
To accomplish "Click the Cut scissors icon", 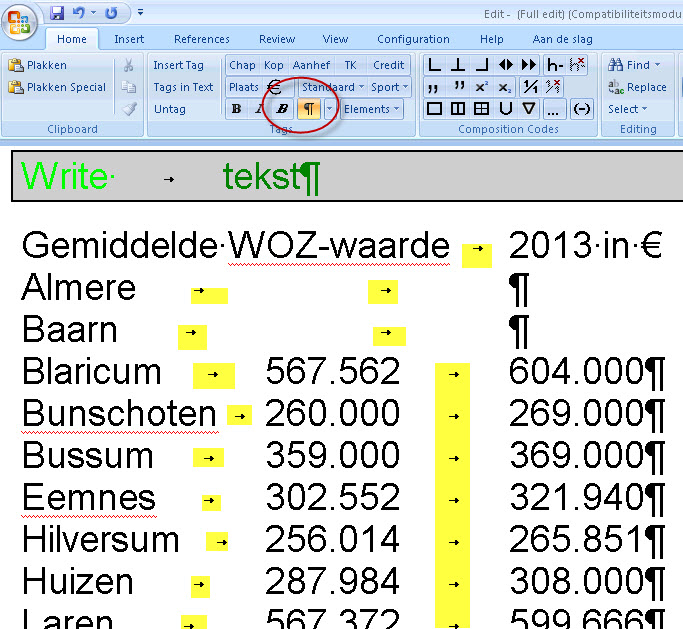I will tap(128, 65).
